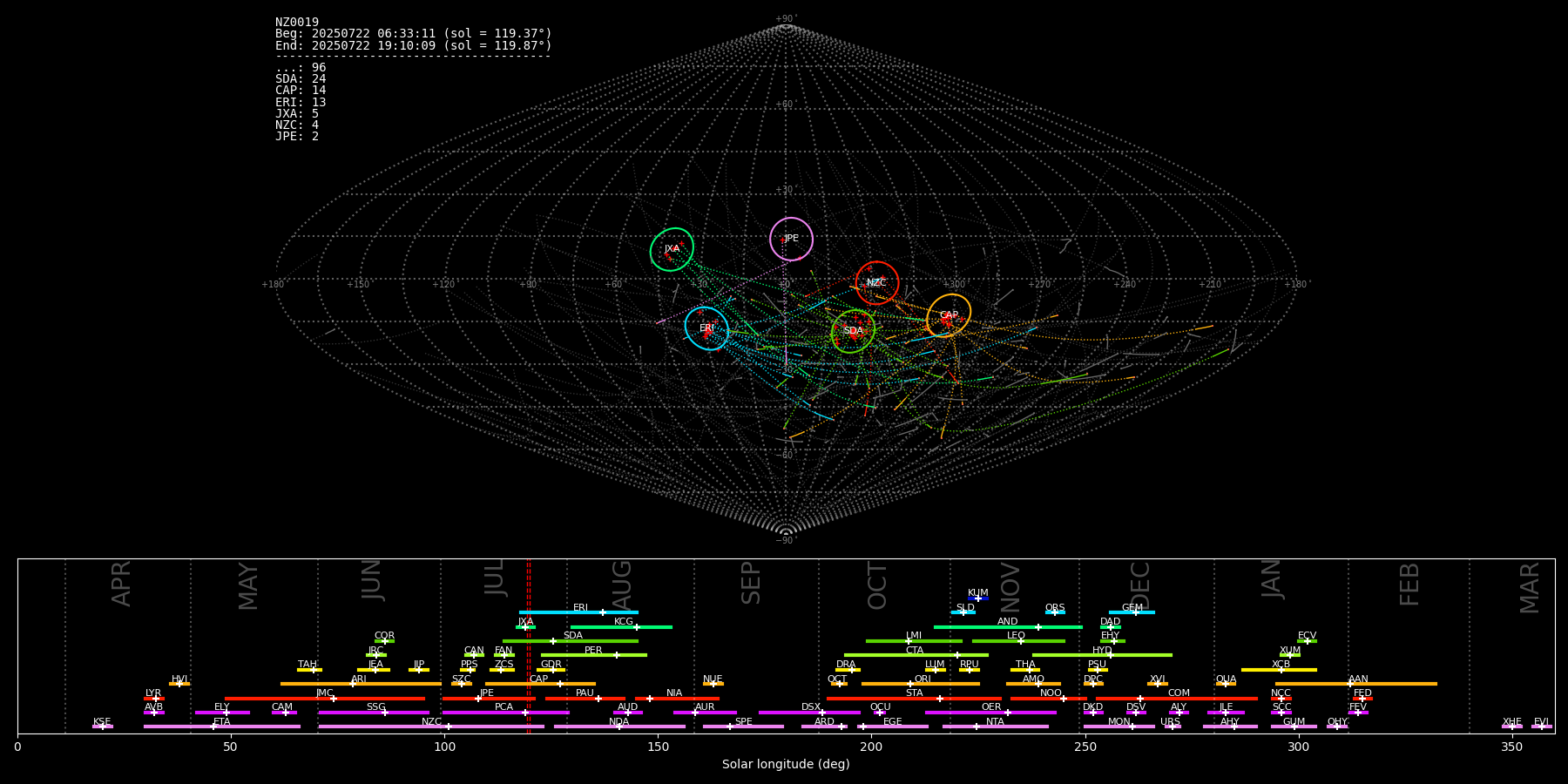Select the KUM shower bar in timeline

(x=978, y=598)
